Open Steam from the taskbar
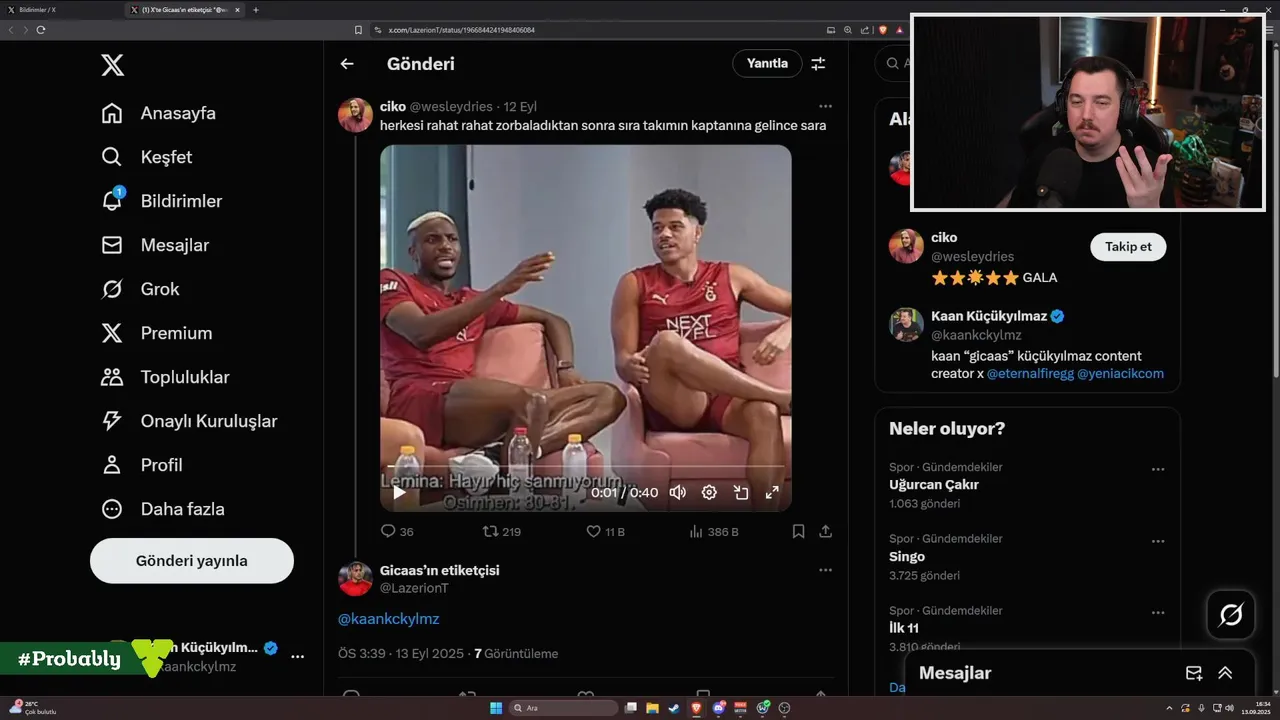This screenshot has height=720, width=1280. 673,708
